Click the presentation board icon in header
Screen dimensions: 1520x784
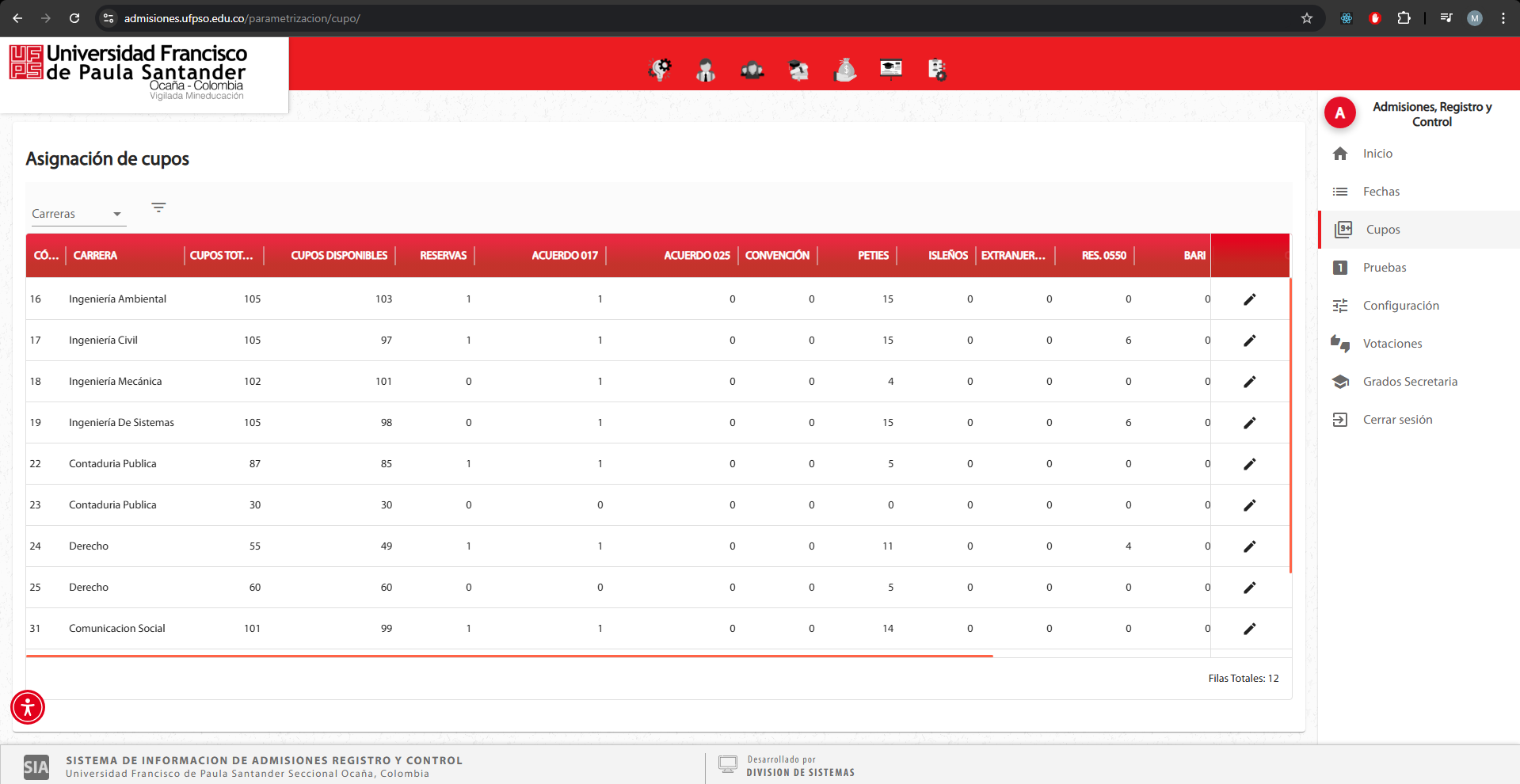[x=891, y=70]
